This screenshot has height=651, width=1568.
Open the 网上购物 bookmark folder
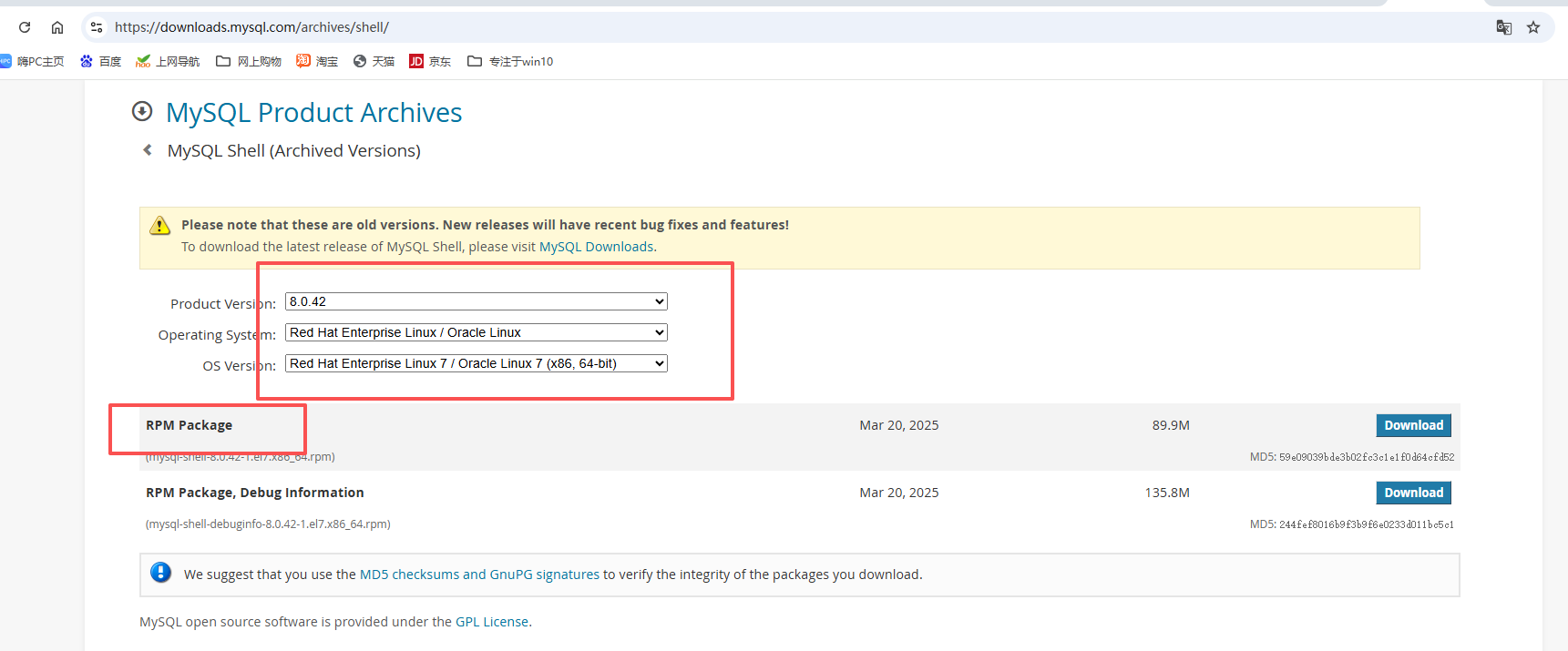[249, 61]
